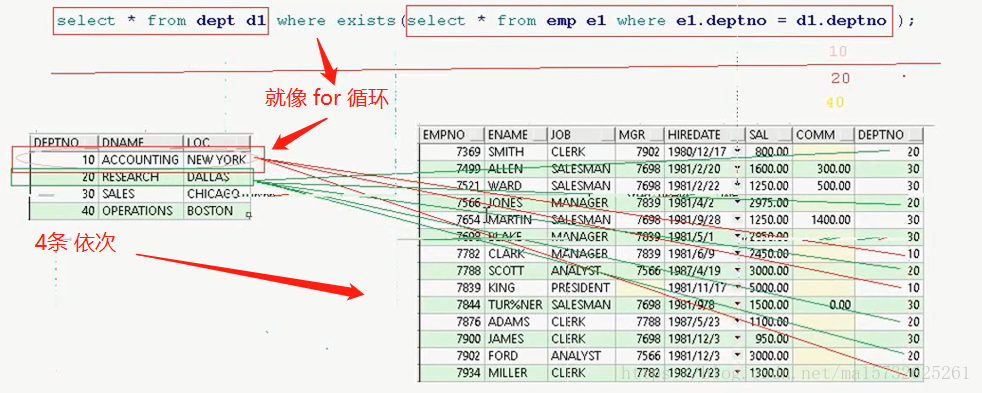Viewport: 982px width, 393px height.
Task: Open HIREDATE dropdown arrow in JONES row
Action: pos(737,203)
